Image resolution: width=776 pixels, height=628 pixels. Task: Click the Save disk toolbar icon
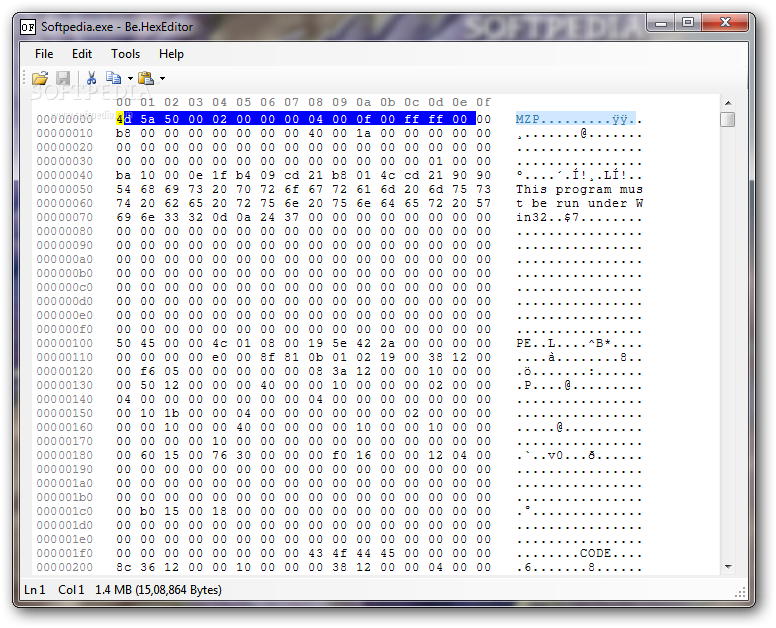coord(63,78)
